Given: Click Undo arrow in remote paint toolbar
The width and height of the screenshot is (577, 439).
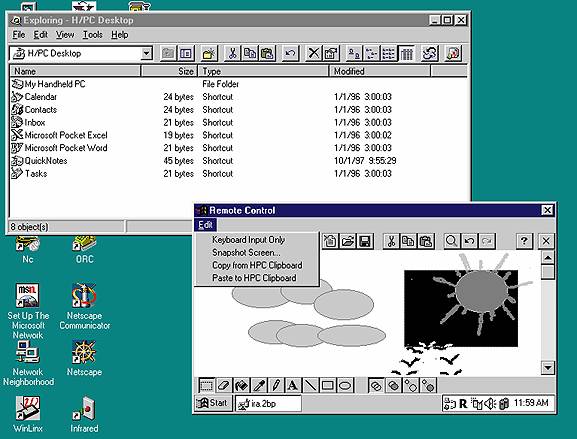Looking at the screenshot, I should [469, 241].
